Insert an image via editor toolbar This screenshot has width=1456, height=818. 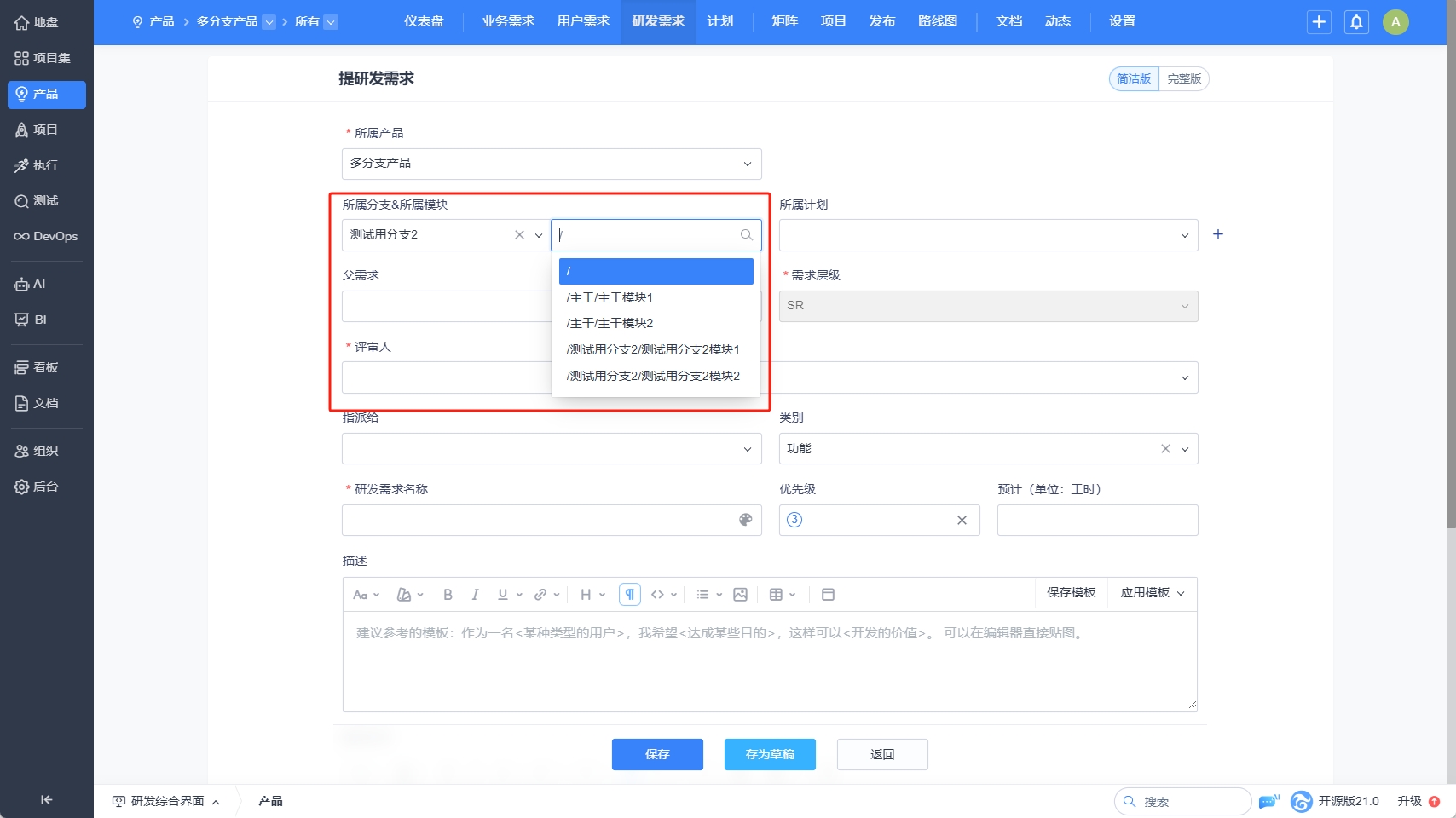tap(740, 595)
